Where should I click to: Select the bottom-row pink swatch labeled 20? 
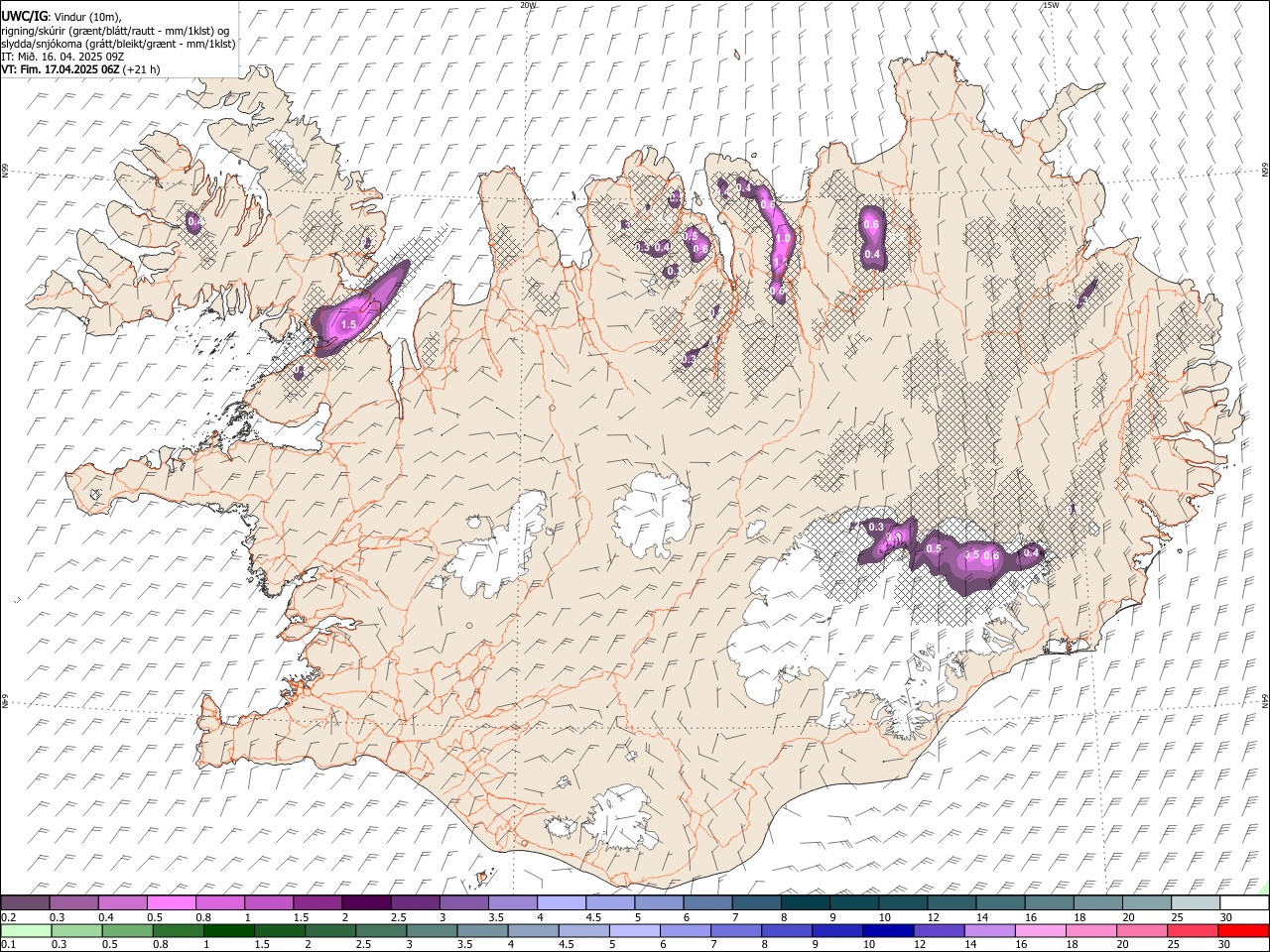click(x=1141, y=930)
